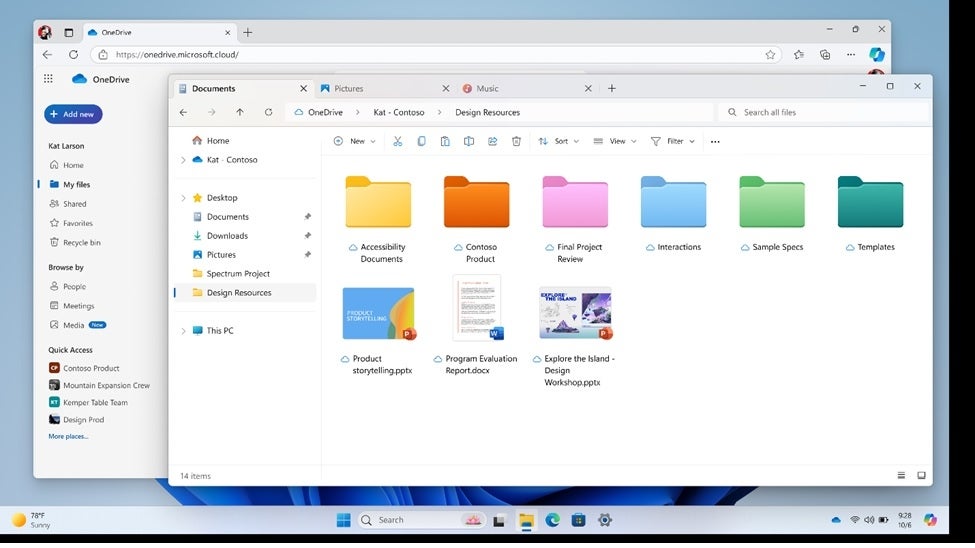Expand the Kat - Contoso tree node
Image resolution: width=975 pixels, height=548 pixels.
coord(183,160)
